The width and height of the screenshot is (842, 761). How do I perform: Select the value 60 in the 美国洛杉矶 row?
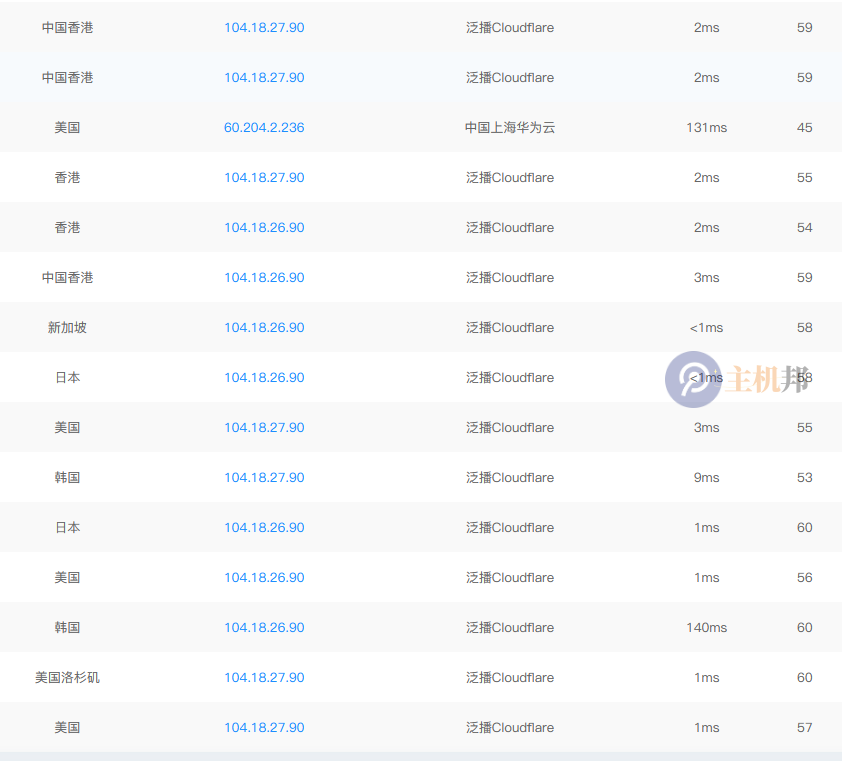(804, 678)
